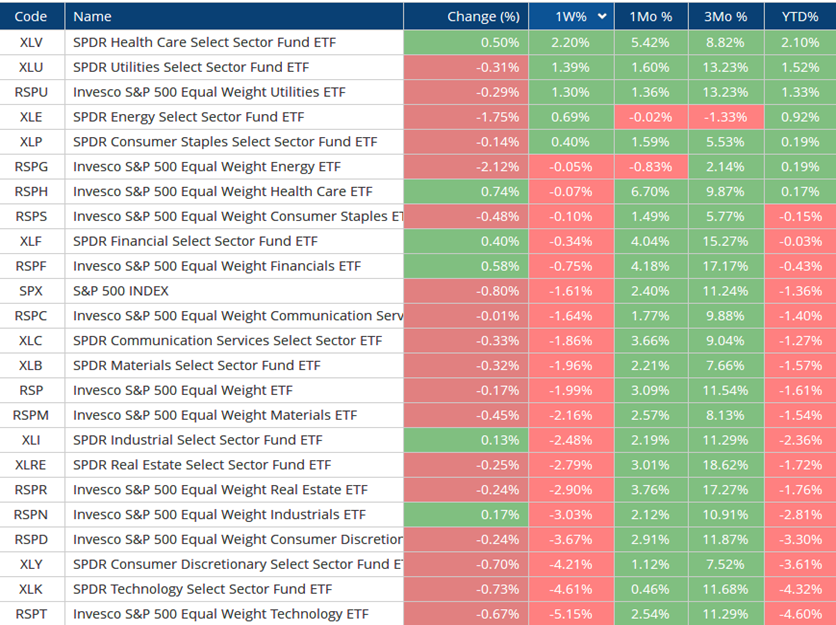Select the RSPT code cell
836x625 pixels.
pos(31,614)
